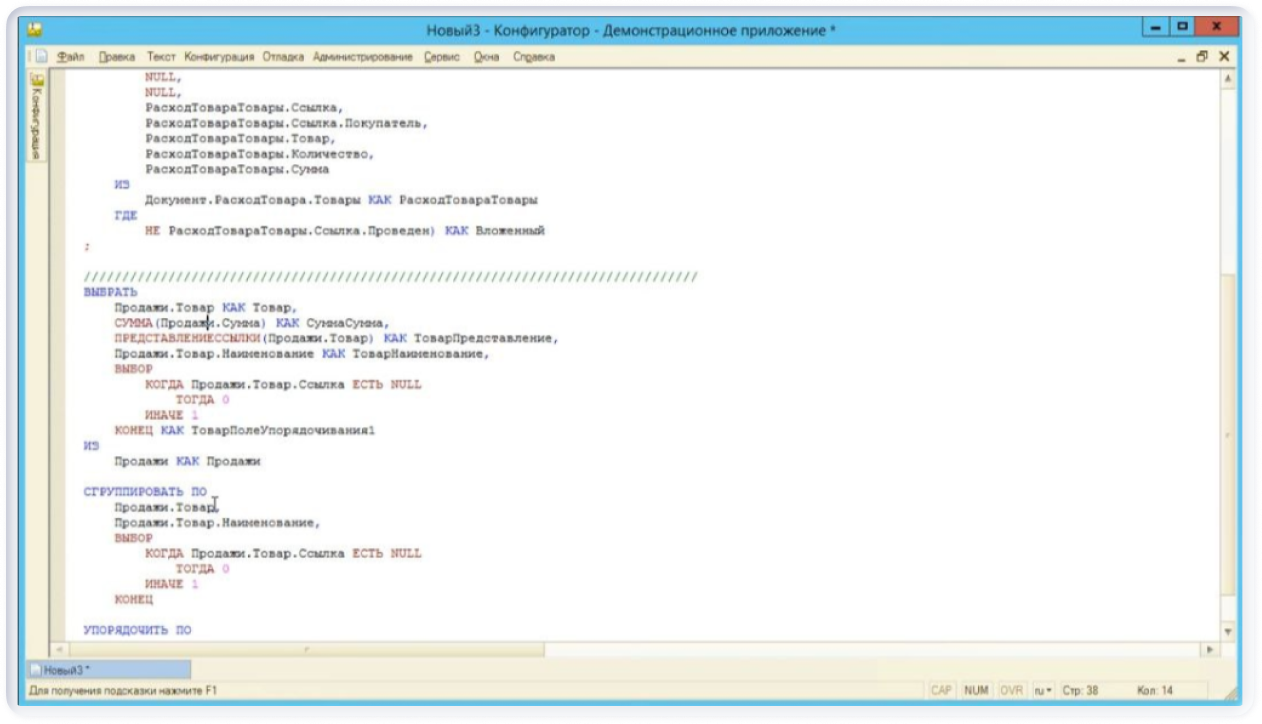Screen dimensions: 1262x724
Task: Open the ru language dropdown in status bar
Action: click(x=1042, y=690)
